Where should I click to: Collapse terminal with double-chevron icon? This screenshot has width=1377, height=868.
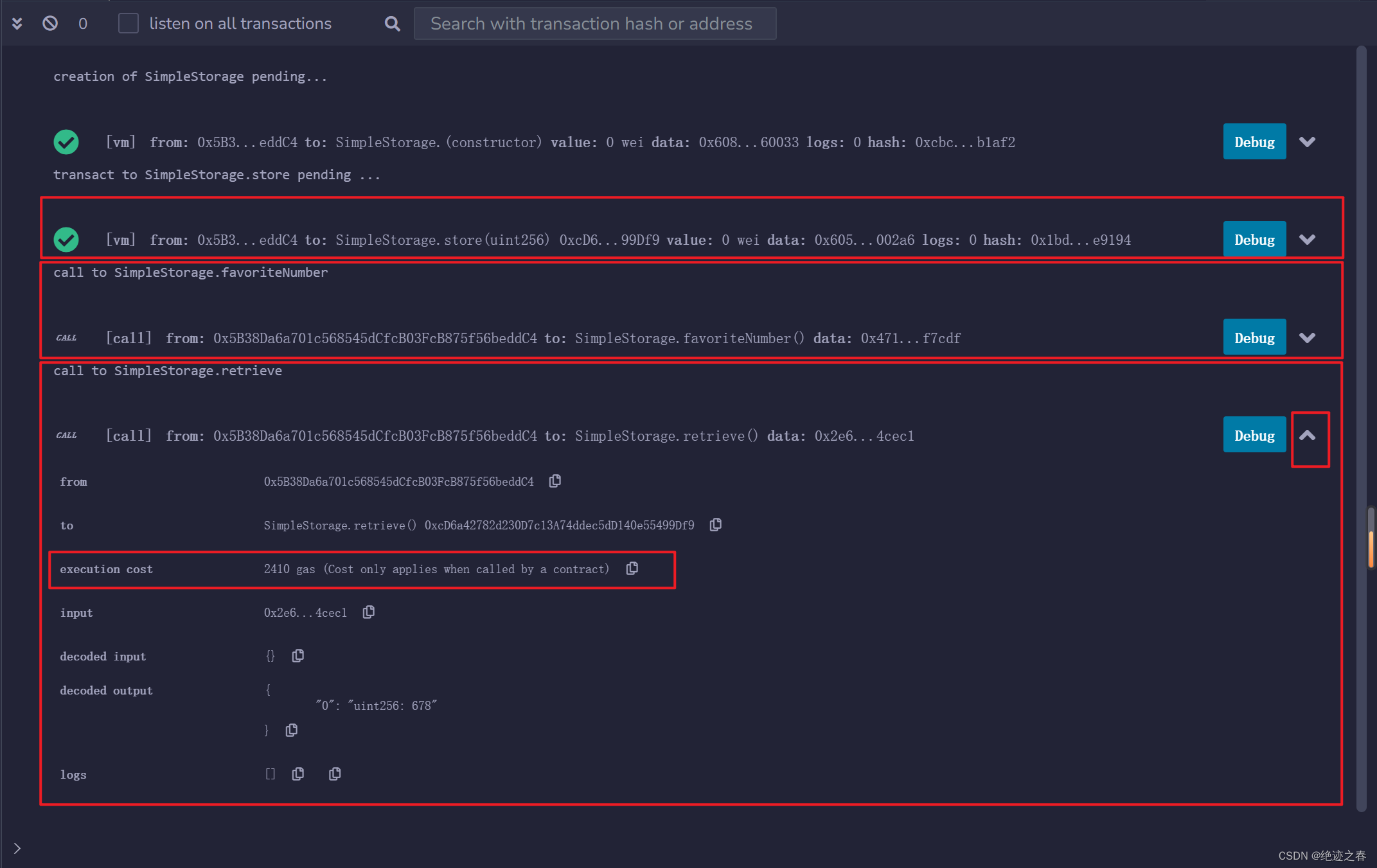(17, 24)
